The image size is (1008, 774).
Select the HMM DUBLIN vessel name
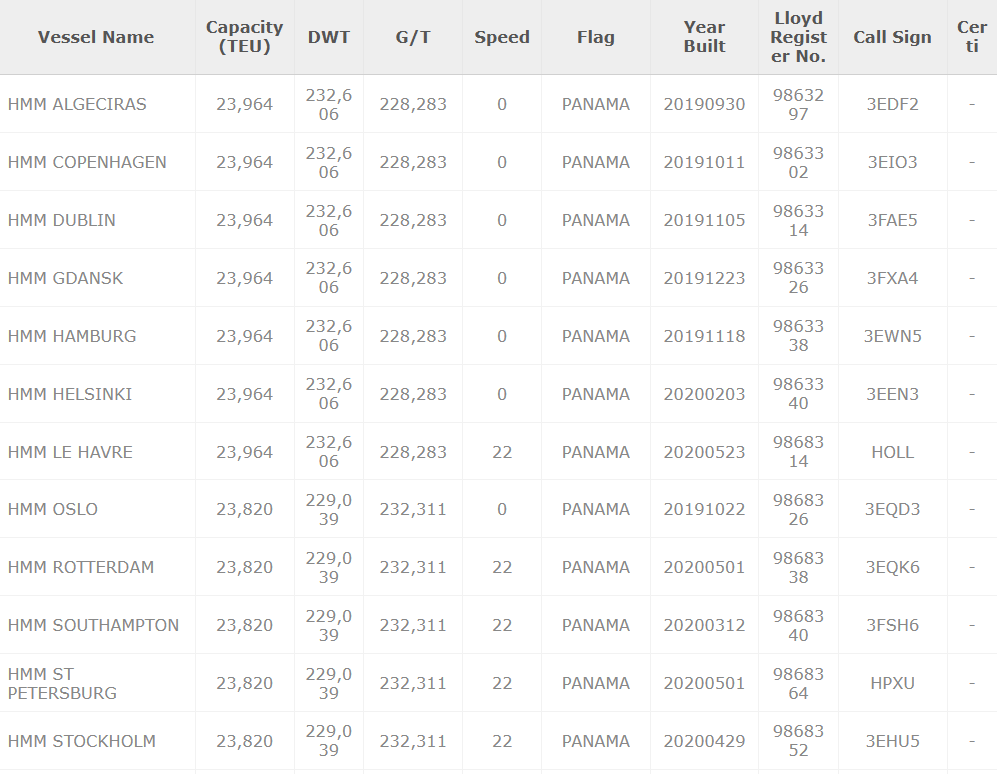[x=62, y=220]
